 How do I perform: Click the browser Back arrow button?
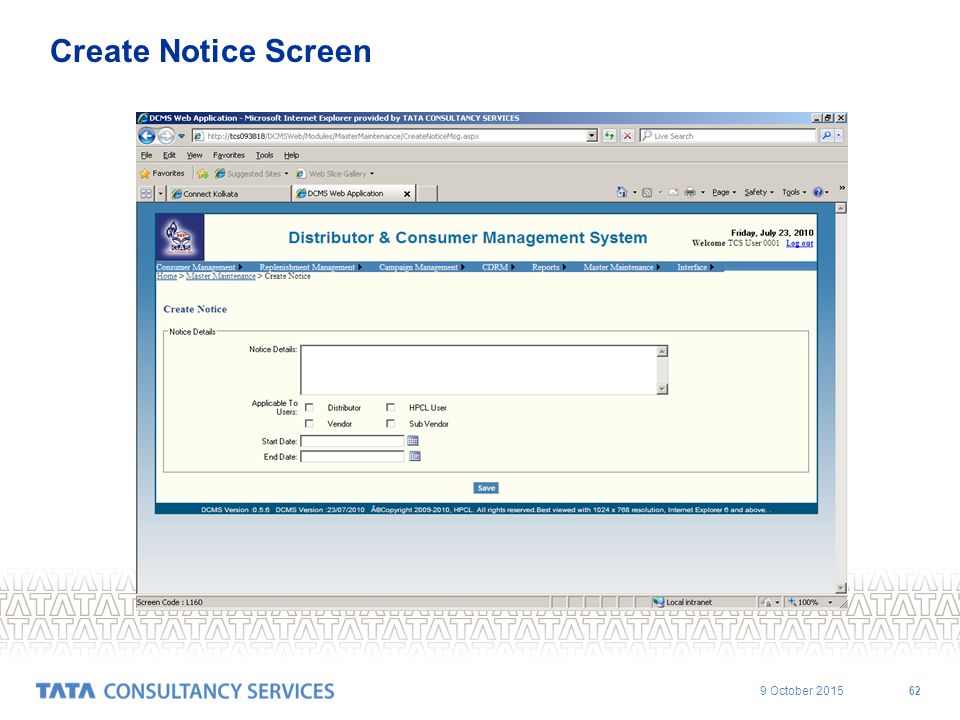pos(147,136)
